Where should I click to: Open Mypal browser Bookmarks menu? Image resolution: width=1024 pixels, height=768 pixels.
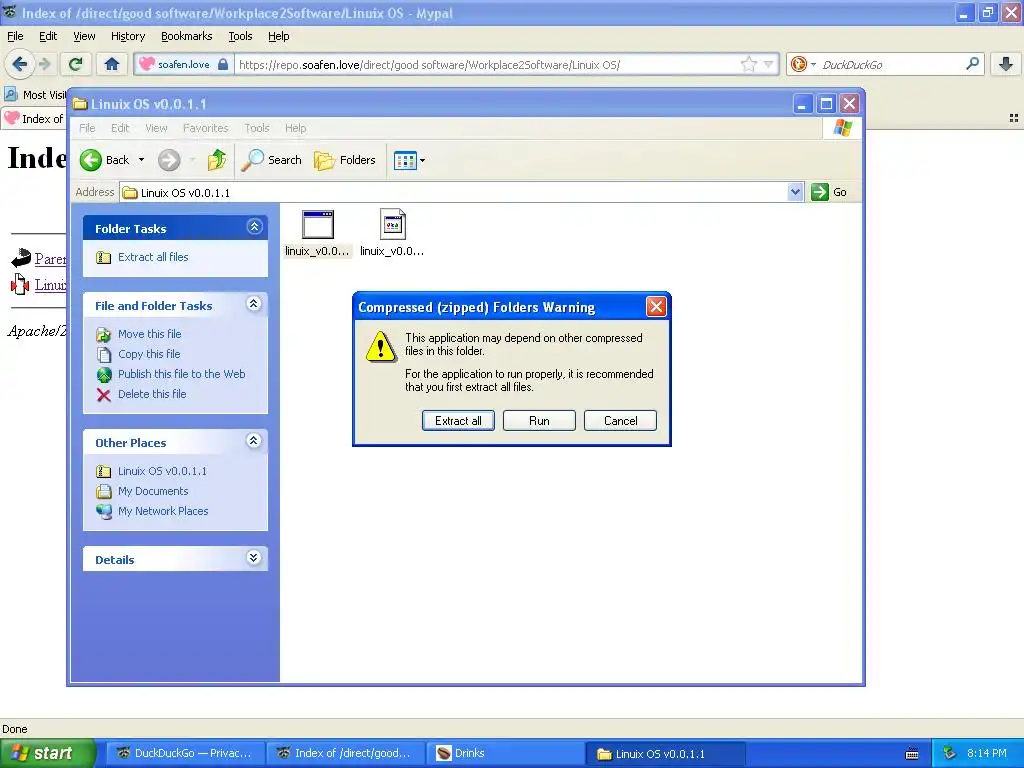coord(187,36)
